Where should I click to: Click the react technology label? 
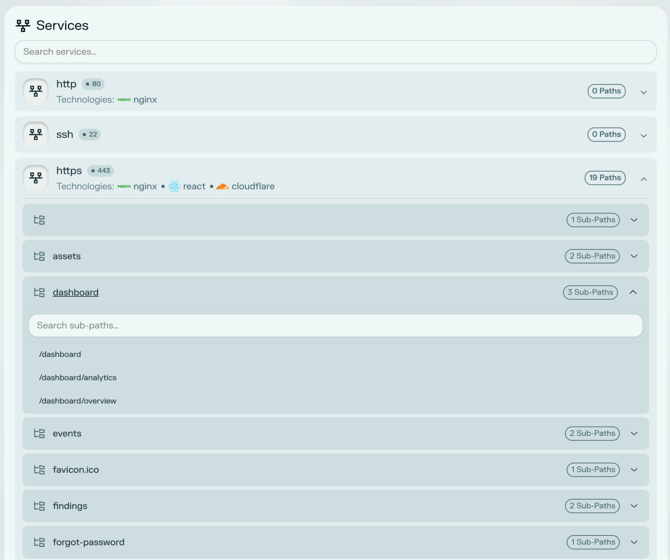pyautogui.click(x=194, y=187)
